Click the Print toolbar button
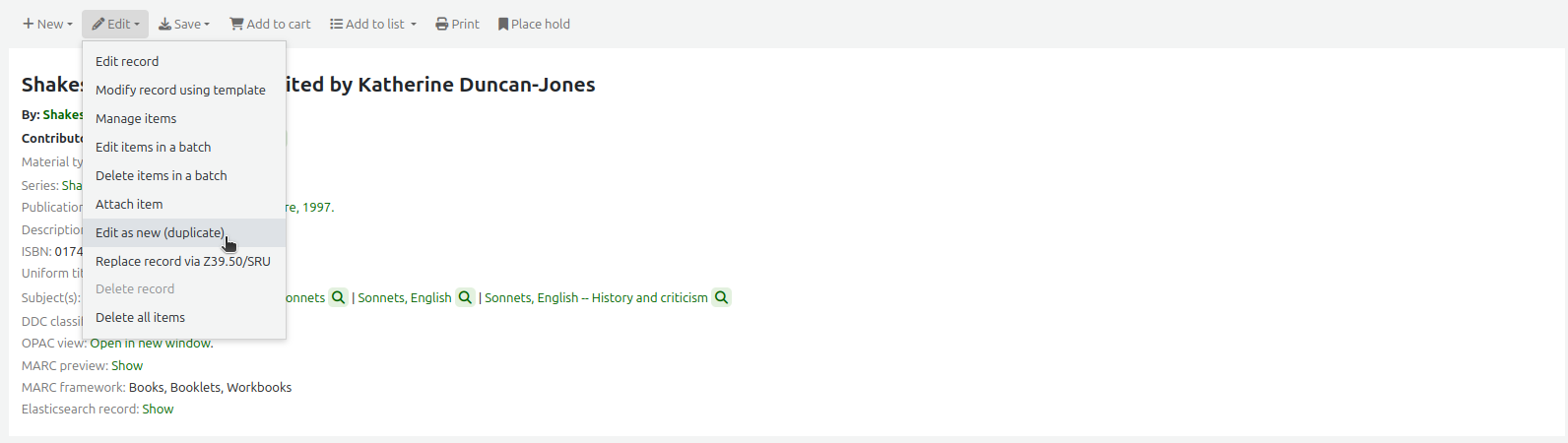The height and width of the screenshot is (443, 1568). (458, 24)
